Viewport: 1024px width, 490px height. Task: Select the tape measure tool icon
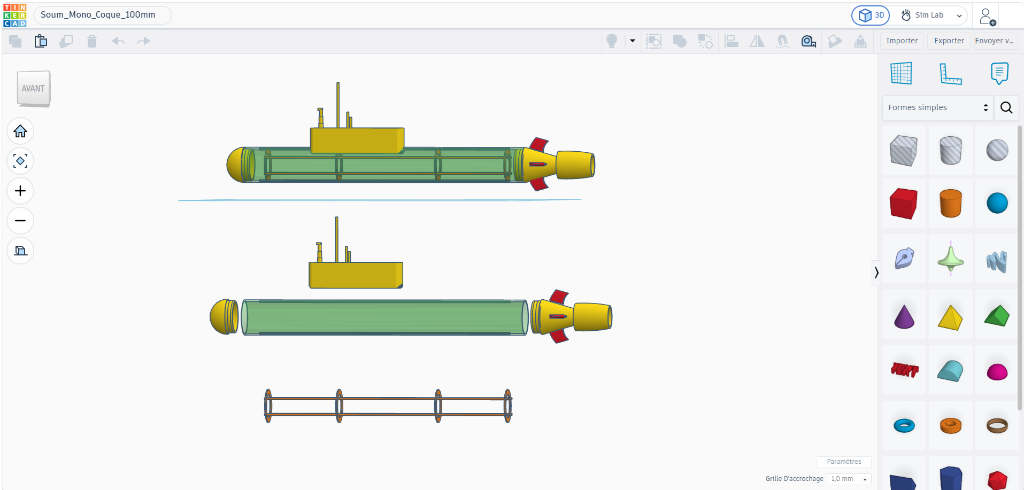click(x=808, y=41)
